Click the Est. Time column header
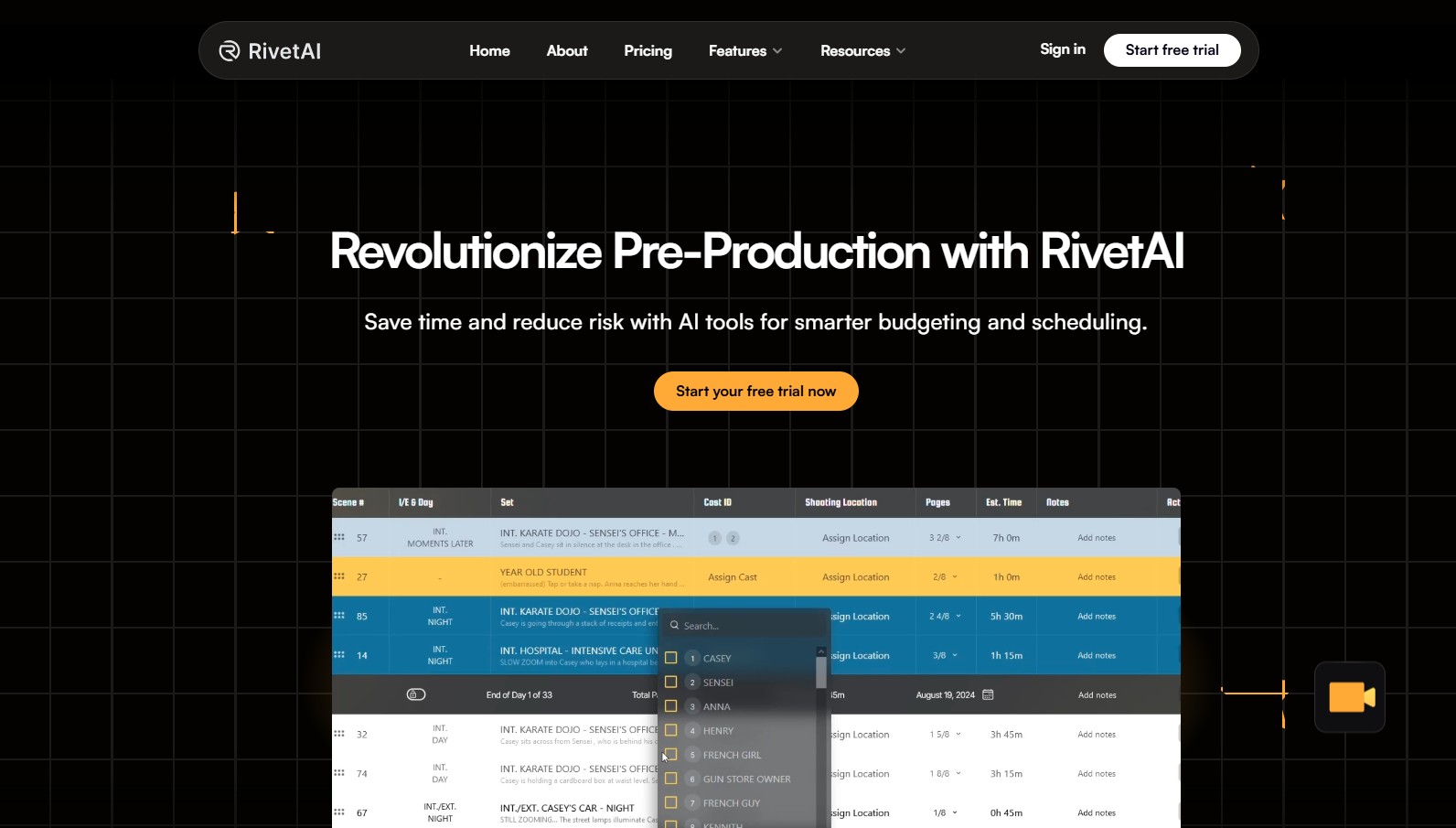 click(1003, 502)
